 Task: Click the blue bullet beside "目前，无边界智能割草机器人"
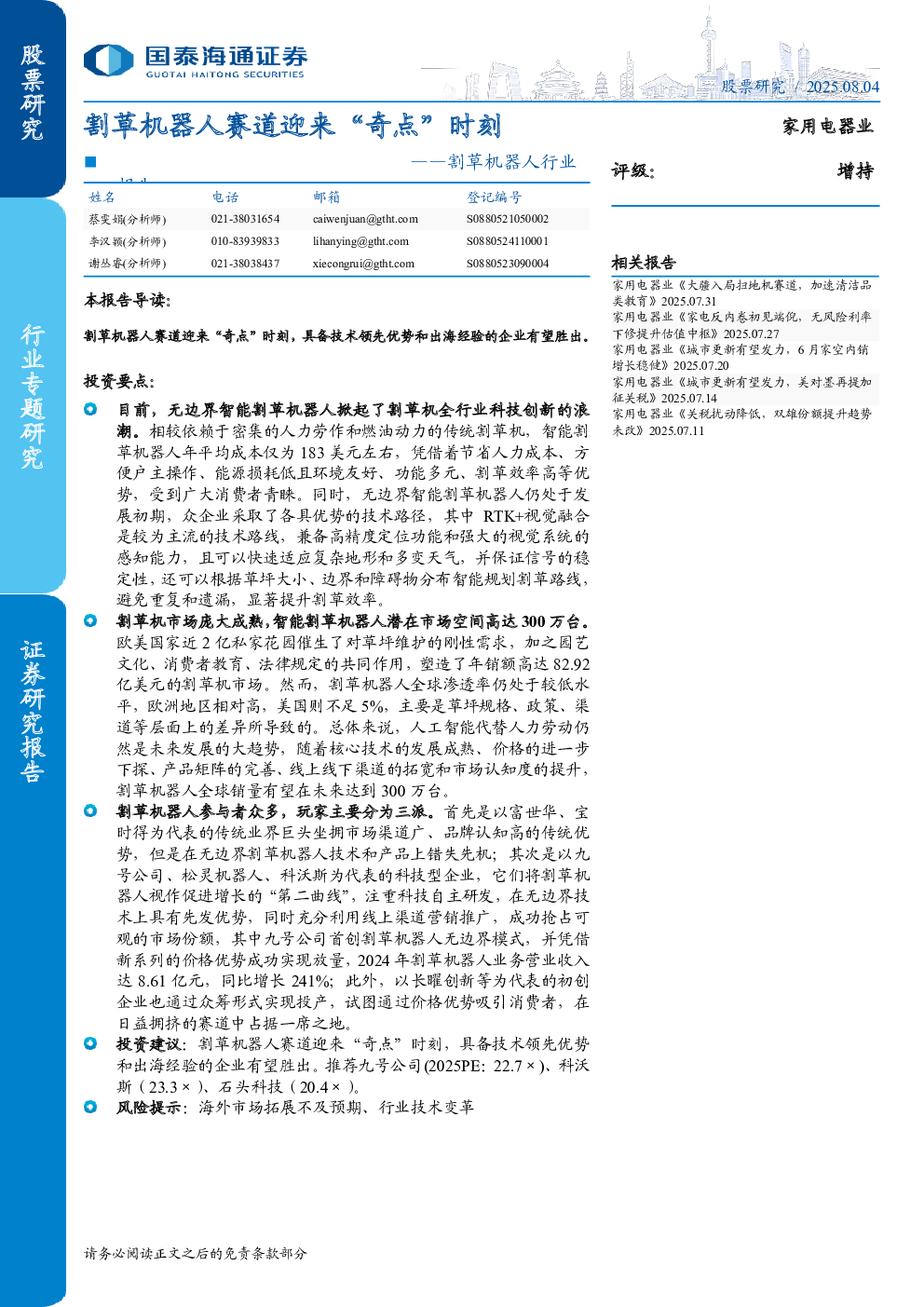[90, 409]
